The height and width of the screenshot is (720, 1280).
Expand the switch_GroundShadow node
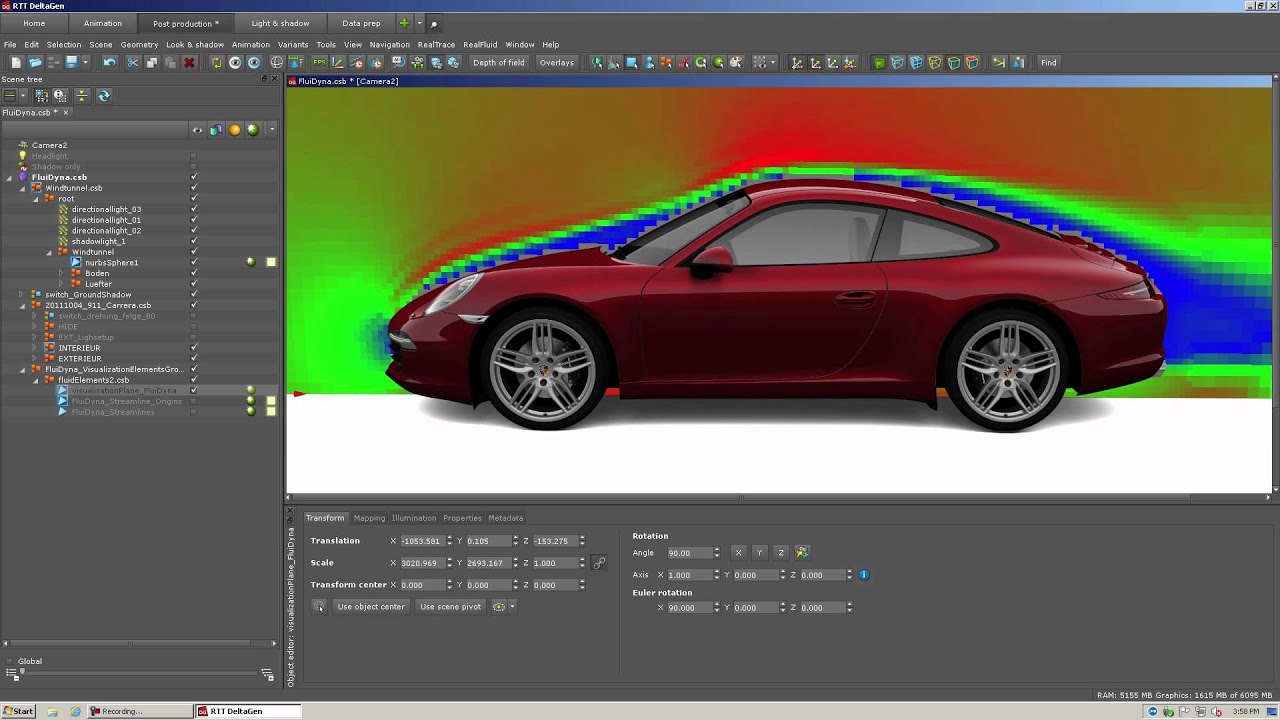click(21, 295)
